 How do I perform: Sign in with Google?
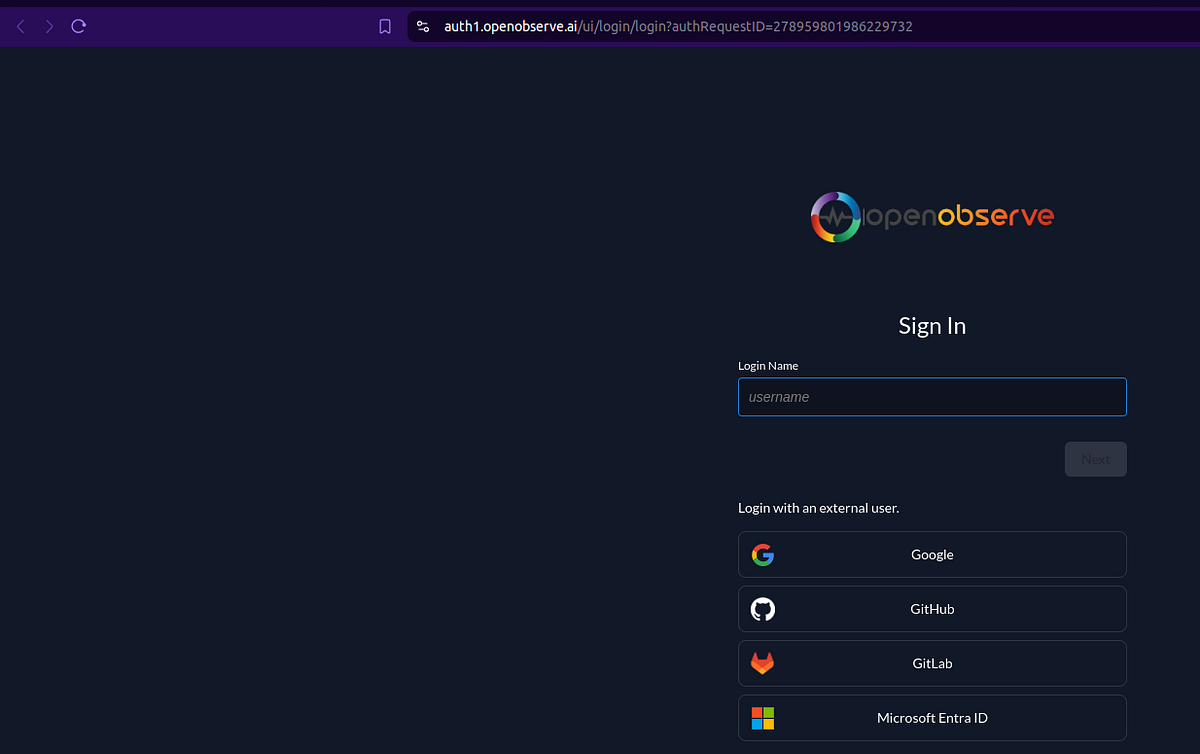(932, 554)
